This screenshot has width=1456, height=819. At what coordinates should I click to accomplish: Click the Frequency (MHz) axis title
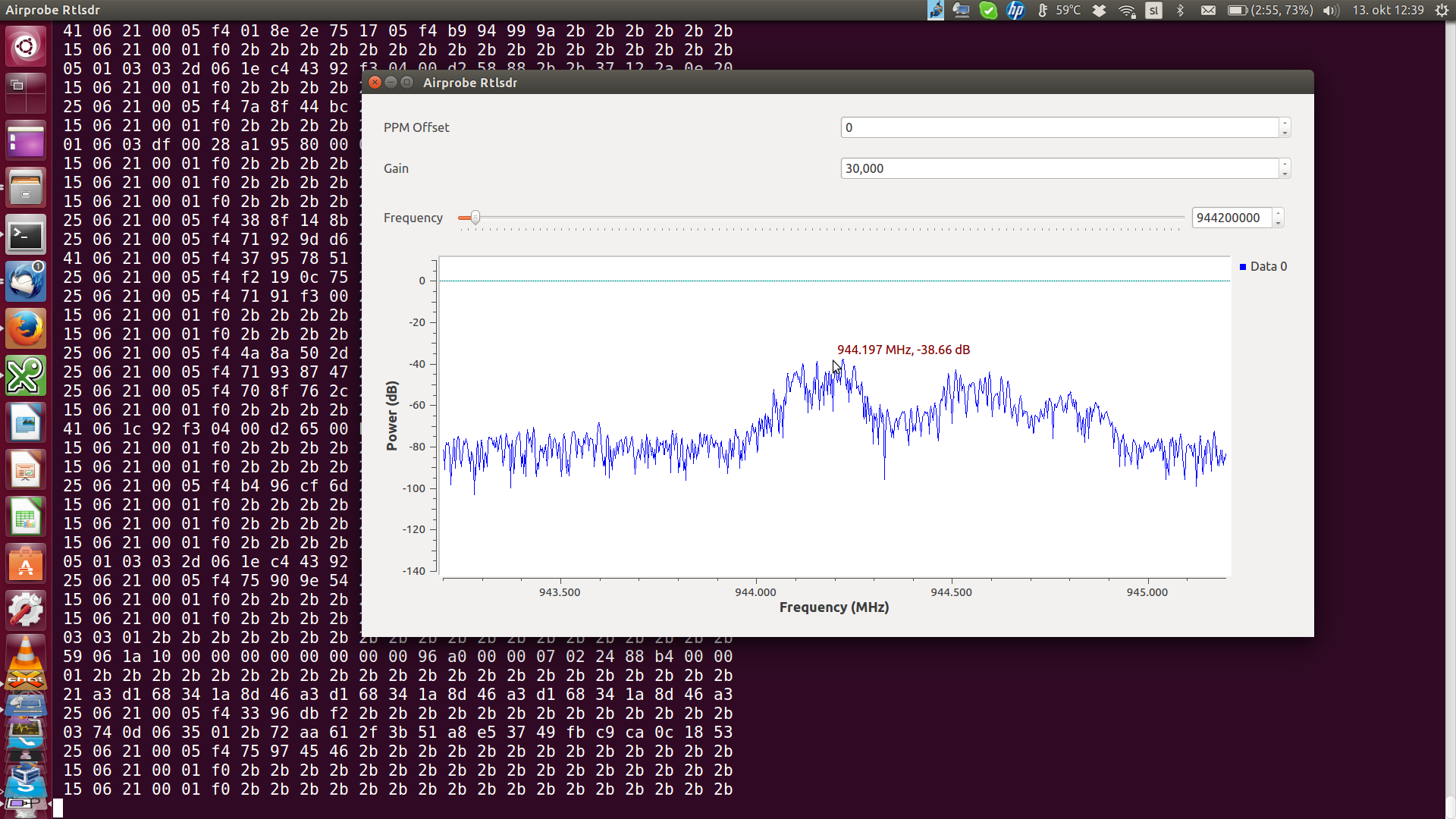[834, 607]
